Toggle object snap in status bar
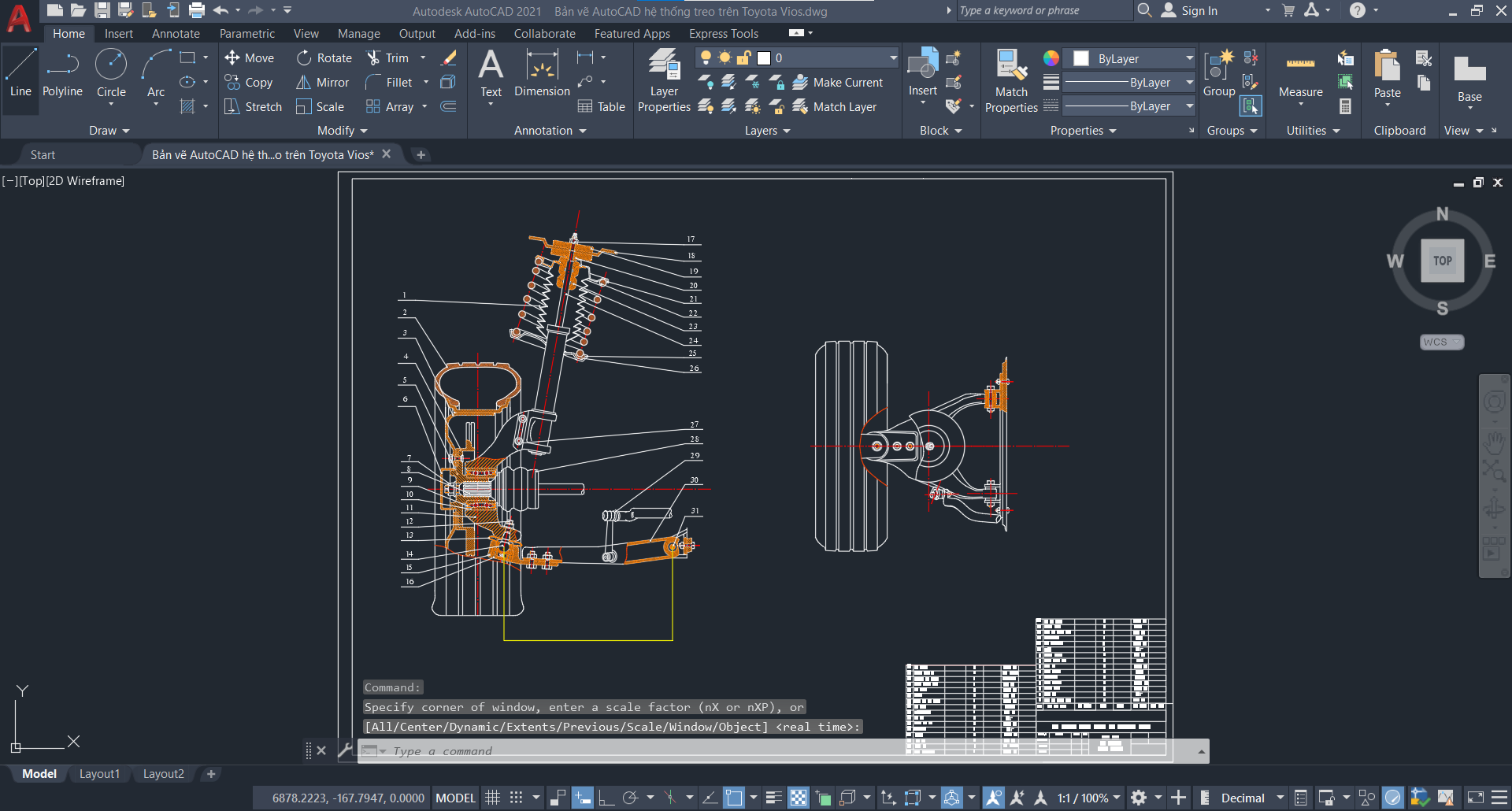Viewport: 1512px width, 811px height. (733, 798)
